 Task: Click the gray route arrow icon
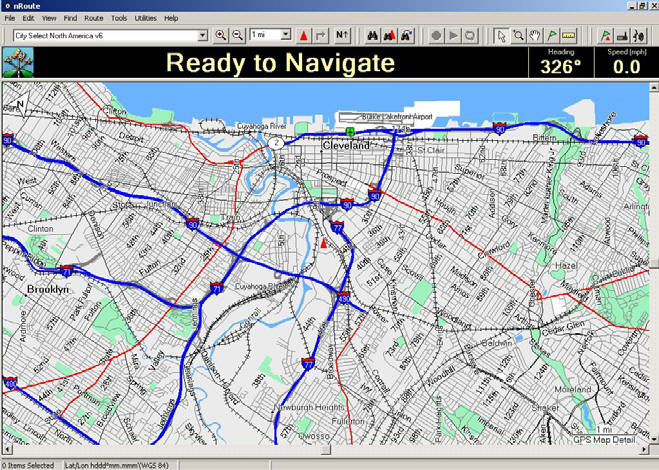pos(321,36)
